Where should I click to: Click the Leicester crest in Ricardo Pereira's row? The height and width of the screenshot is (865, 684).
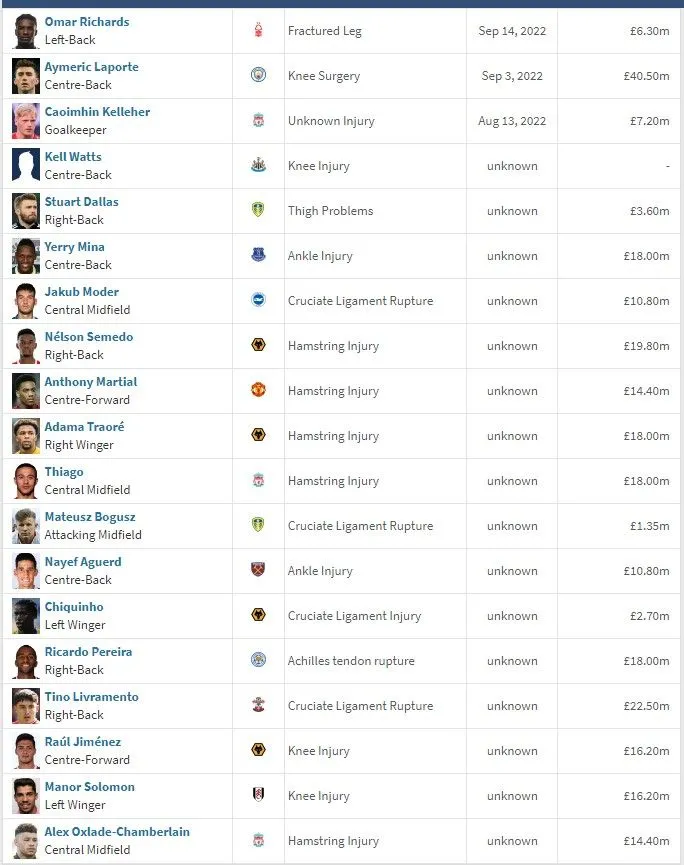258,661
